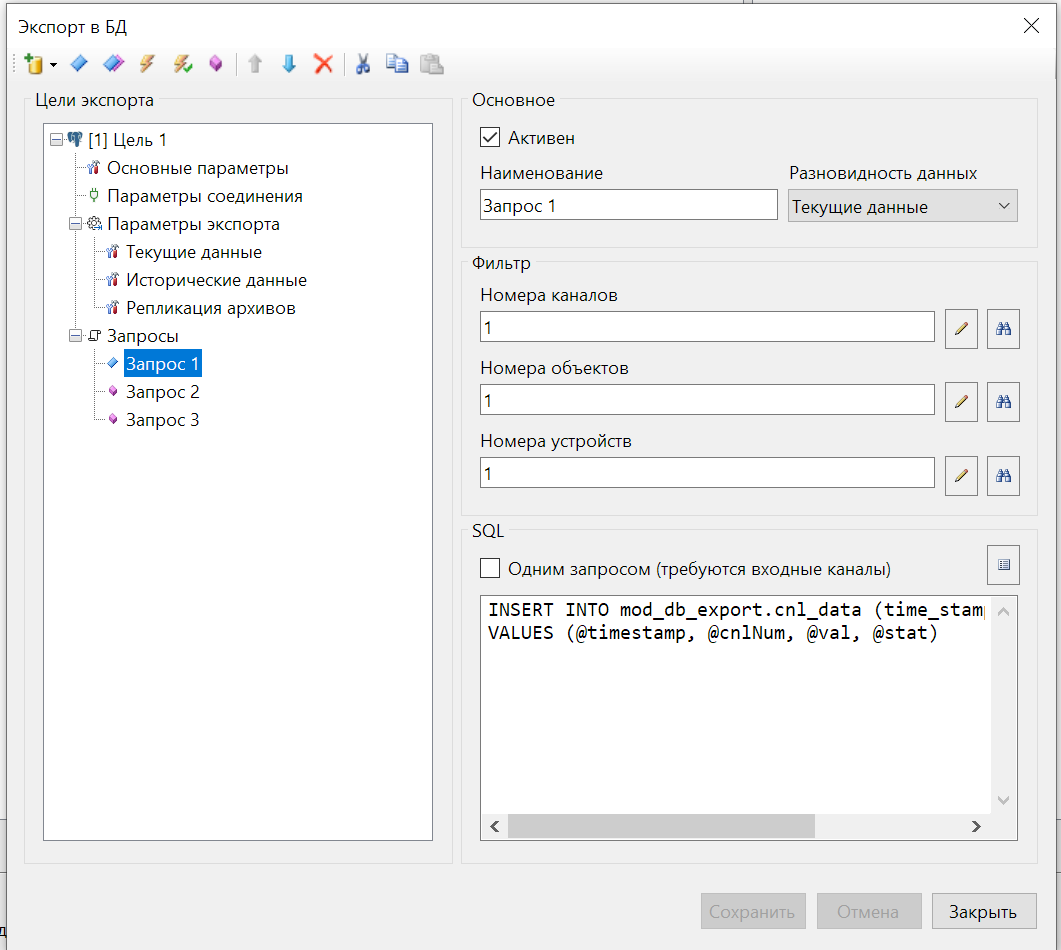Image resolution: width=1061 pixels, height=950 pixels.
Task: Open SQL parameters list button
Action: pyautogui.click(x=1003, y=565)
